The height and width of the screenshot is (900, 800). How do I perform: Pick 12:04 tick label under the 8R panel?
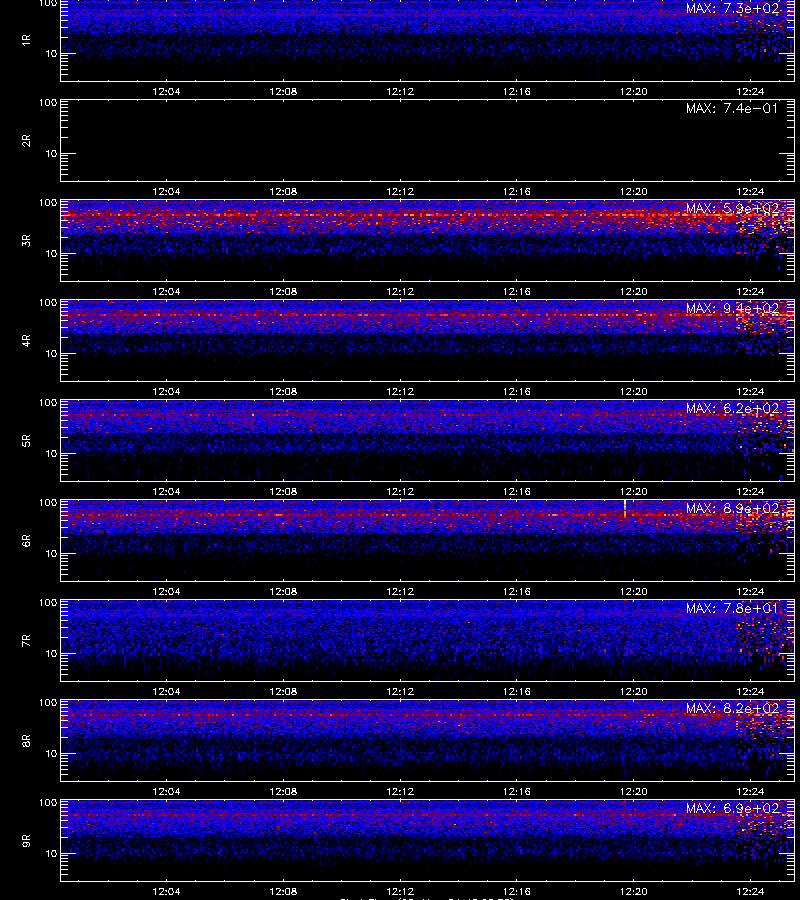click(166, 792)
